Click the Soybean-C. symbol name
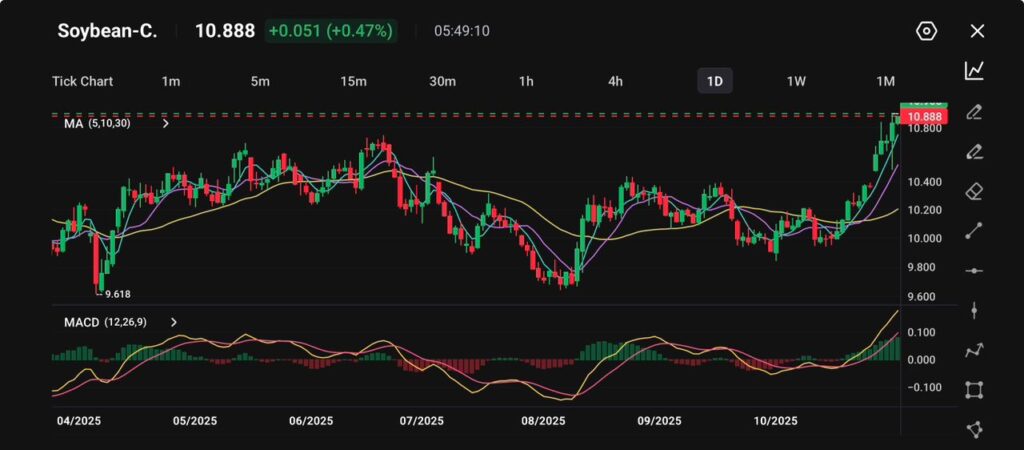Screen dimensions: 1024x450 (107, 31)
